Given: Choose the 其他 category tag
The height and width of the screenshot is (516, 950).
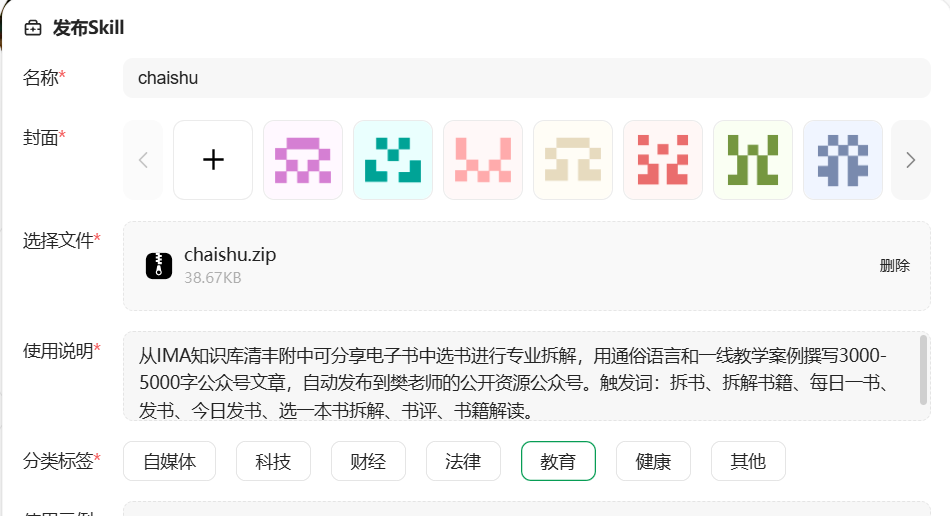Looking at the screenshot, I should pyautogui.click(x=748, y=461).
